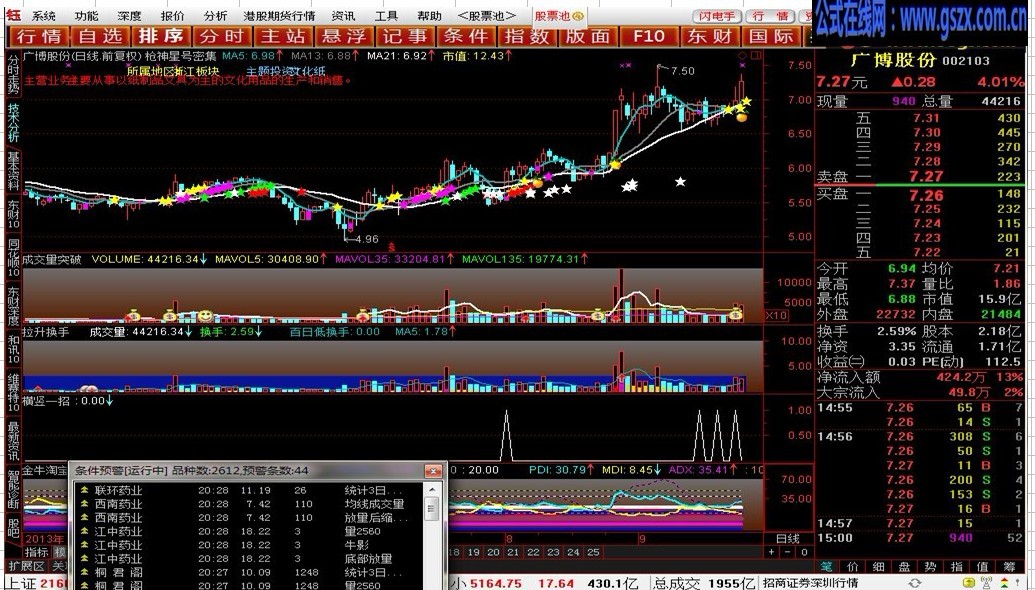The height and width of the screenshot is (590, 1035).
Task: Select the 同花顺 side tab
Action: click(13, 259)
